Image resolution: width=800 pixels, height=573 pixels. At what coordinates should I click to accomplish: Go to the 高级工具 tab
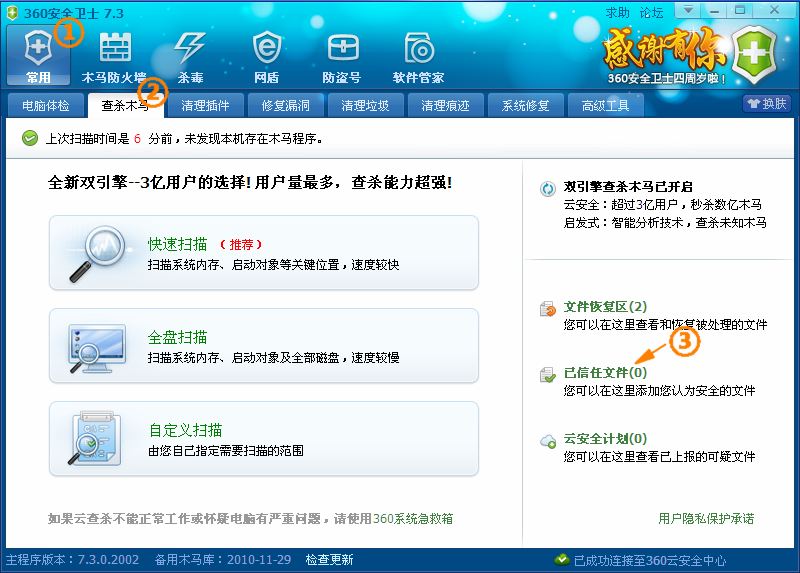pyautogui.click(x=606, y=105)
